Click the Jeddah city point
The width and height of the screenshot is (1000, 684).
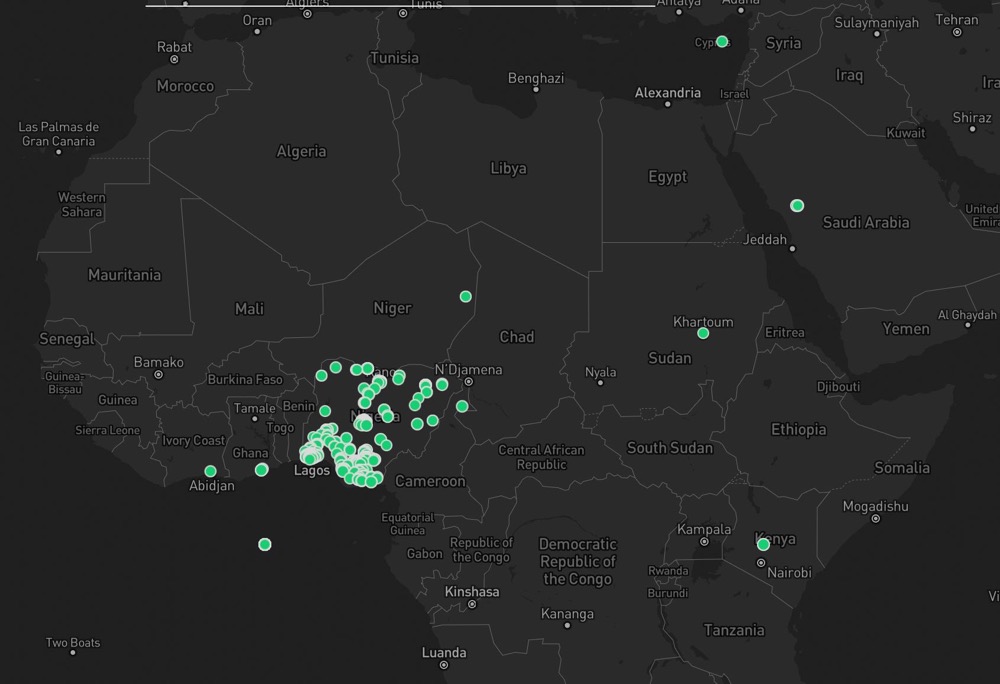(792, 249)
